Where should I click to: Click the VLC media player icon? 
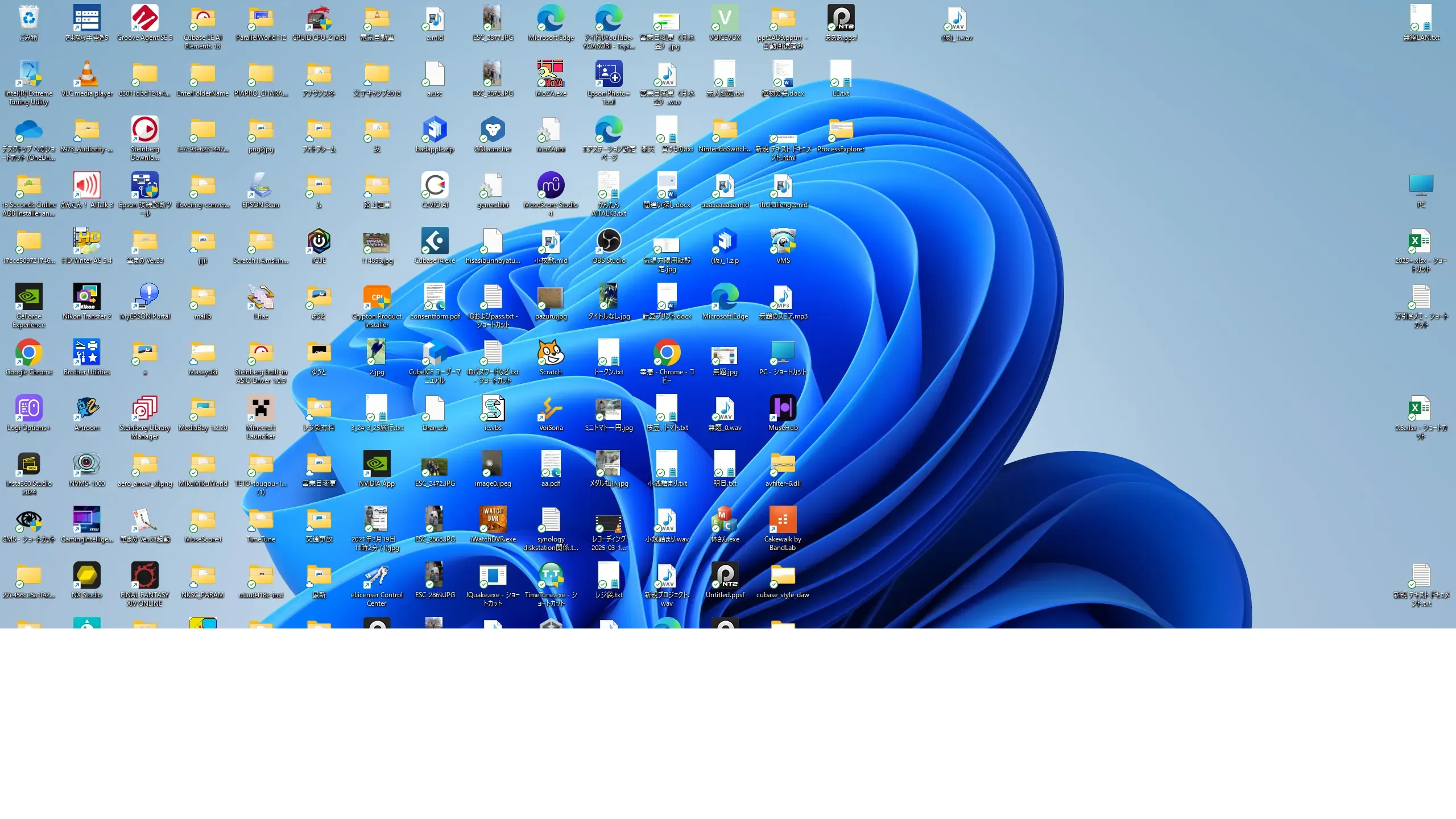[86, 75]
